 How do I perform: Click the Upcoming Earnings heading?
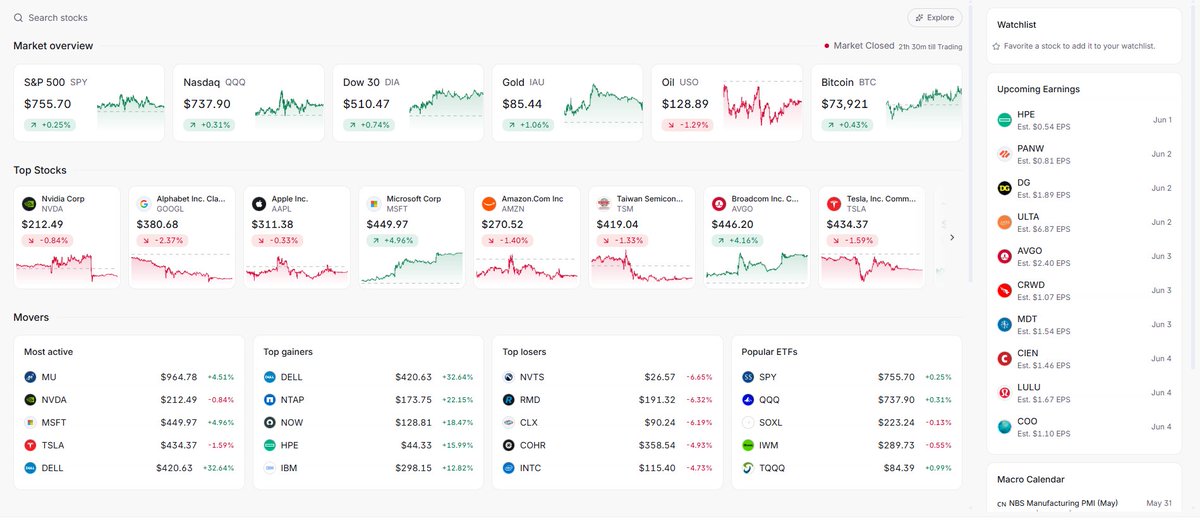tap(1038, 89)
